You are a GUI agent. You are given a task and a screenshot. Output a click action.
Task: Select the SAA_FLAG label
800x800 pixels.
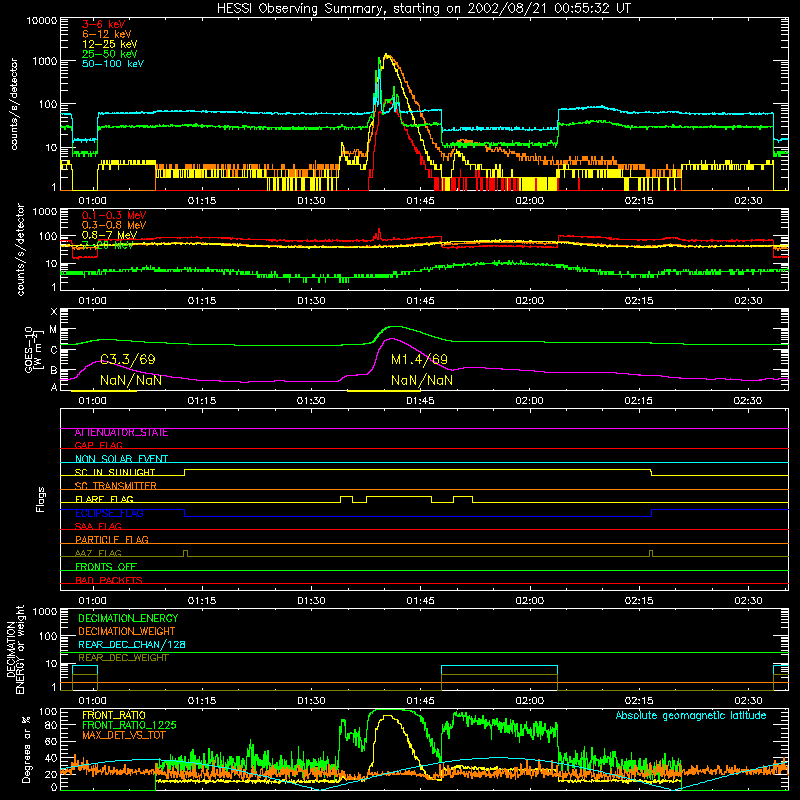(x=98, y=526)
